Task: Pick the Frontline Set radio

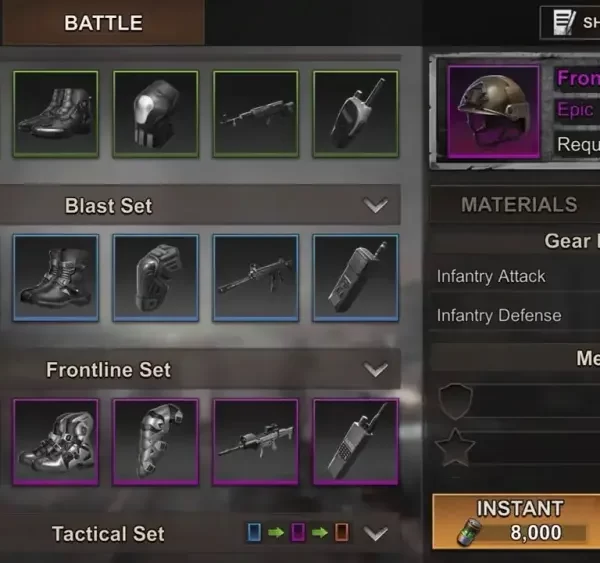Action: (x=355, y=442)
